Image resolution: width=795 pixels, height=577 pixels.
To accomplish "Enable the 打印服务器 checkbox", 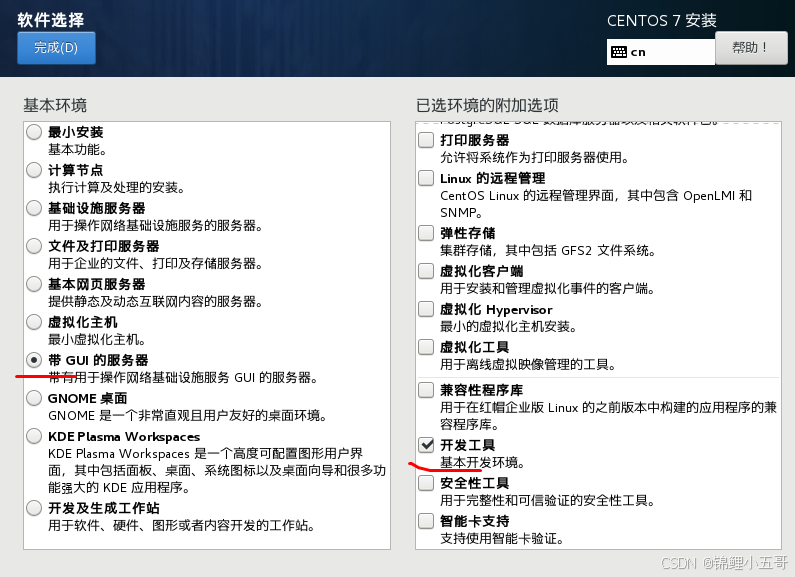I will (x=426, y=140).
